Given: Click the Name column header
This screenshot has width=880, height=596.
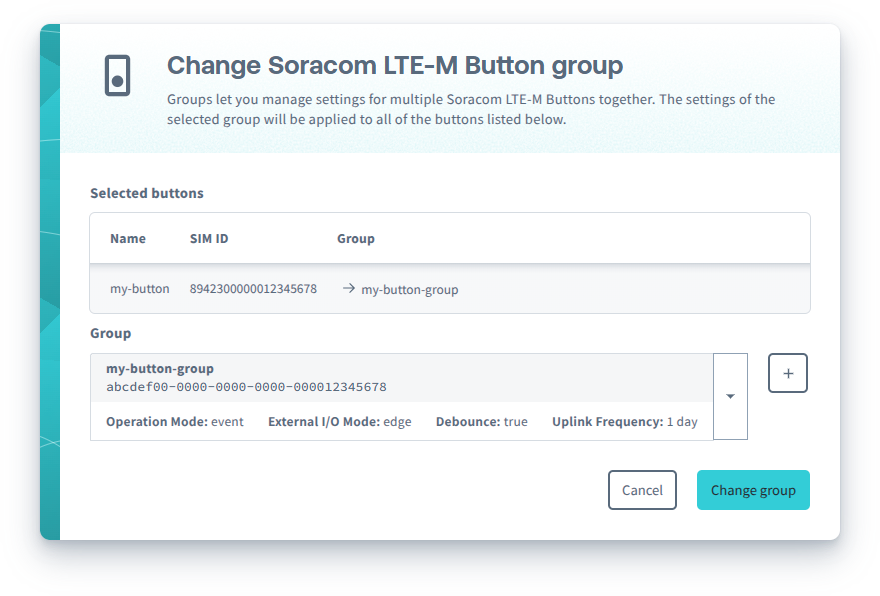Looking at the screenshot, I should tap(128, 238).
